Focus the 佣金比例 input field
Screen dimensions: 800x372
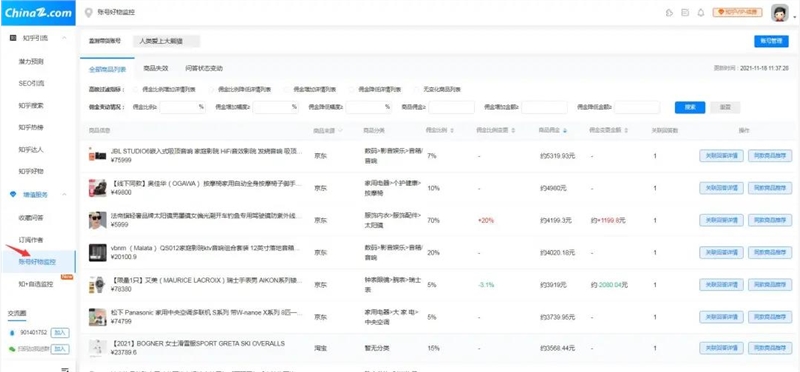[183, 107]
